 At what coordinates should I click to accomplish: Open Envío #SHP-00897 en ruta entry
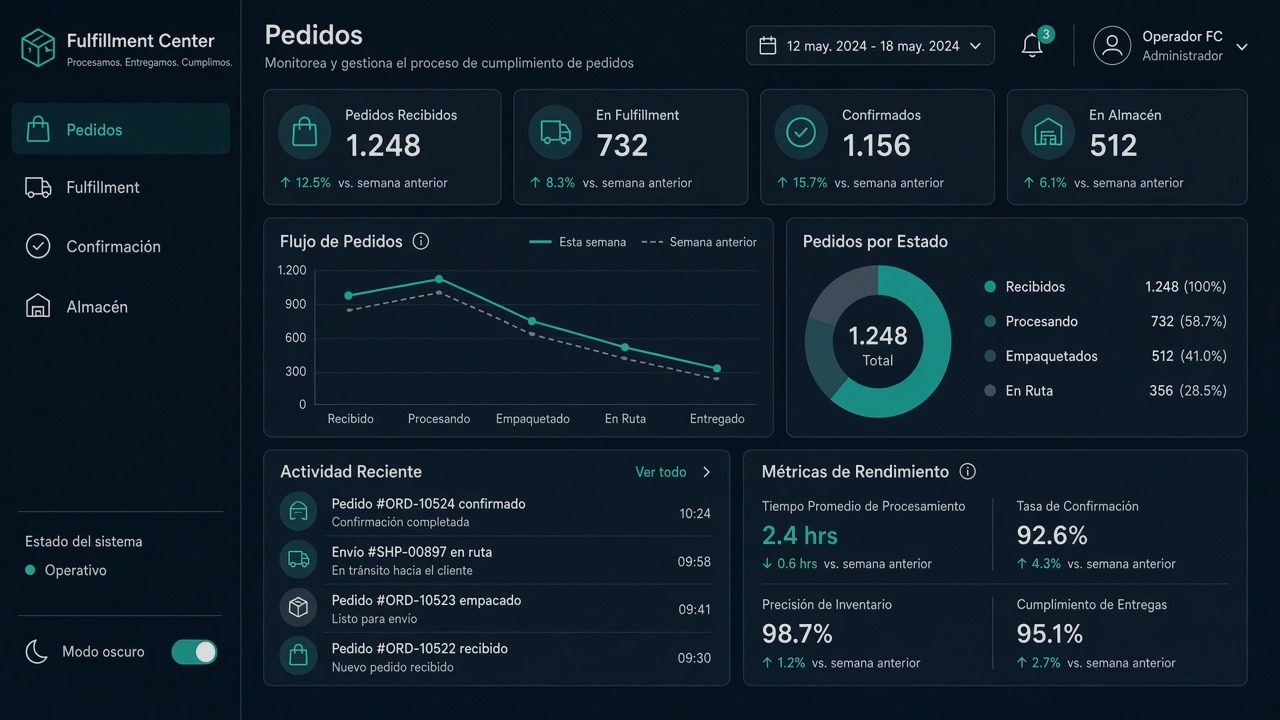tap(496, 560)
